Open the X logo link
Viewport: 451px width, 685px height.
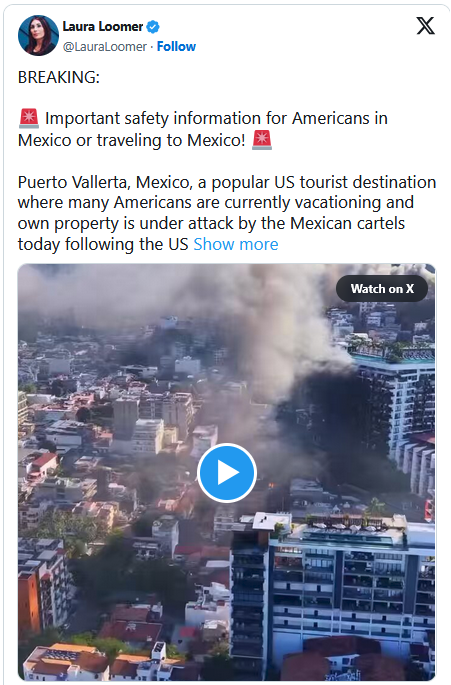coord(425,26)
